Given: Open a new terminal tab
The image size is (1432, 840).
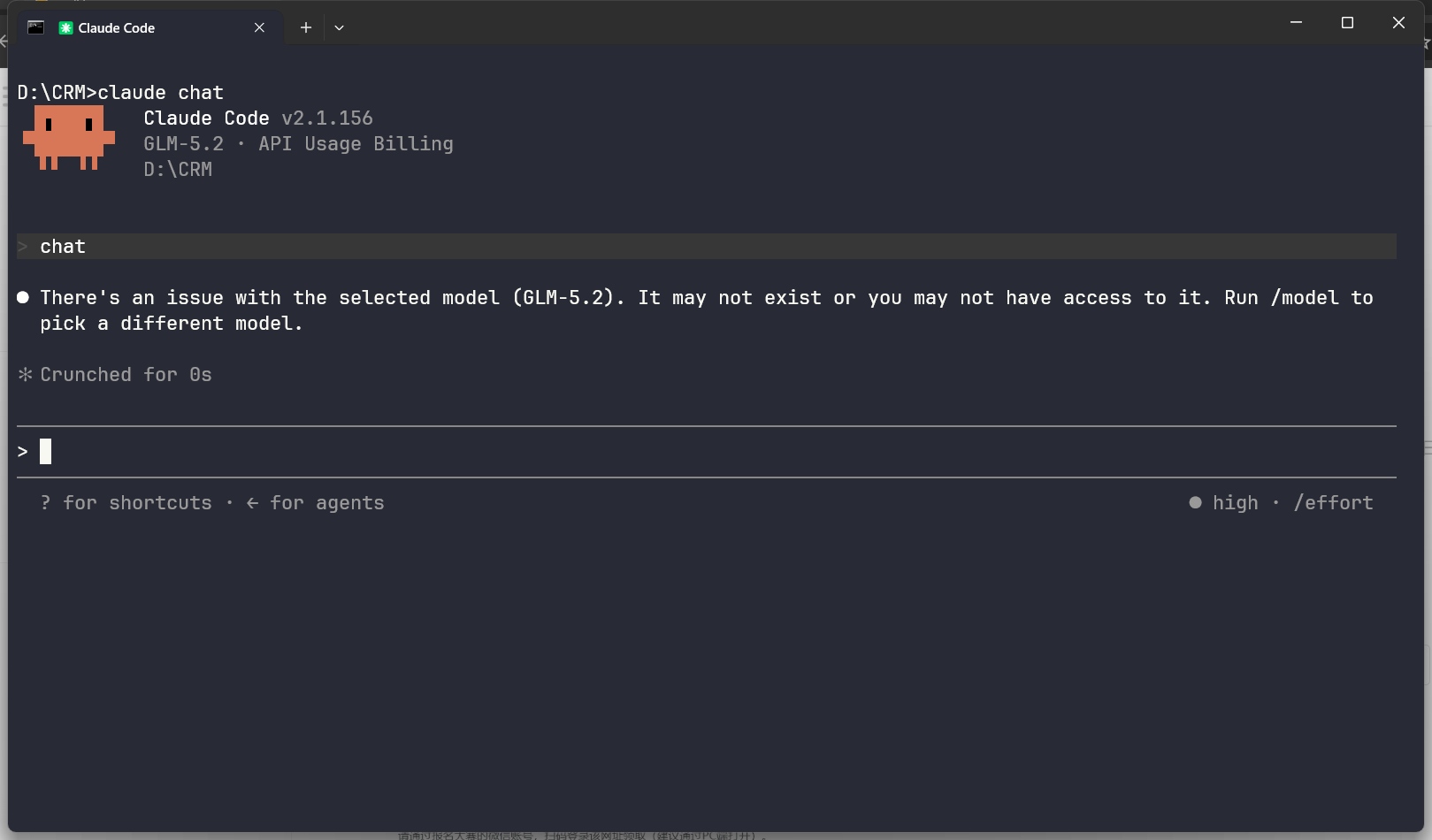Looking at the screenshot, I should (306, 27).
